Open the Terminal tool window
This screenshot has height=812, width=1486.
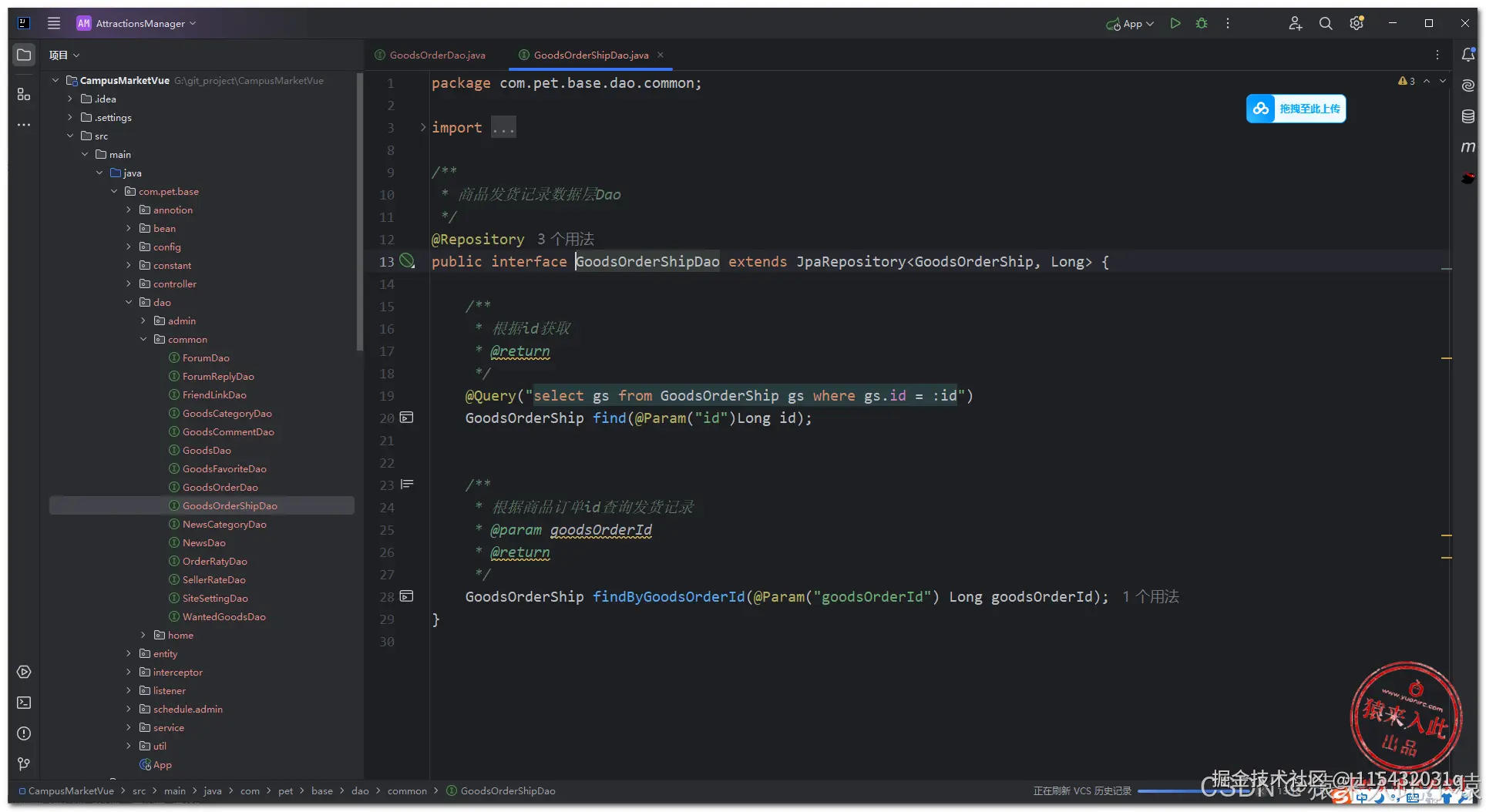pyautogui.click(x=24, y=703)
